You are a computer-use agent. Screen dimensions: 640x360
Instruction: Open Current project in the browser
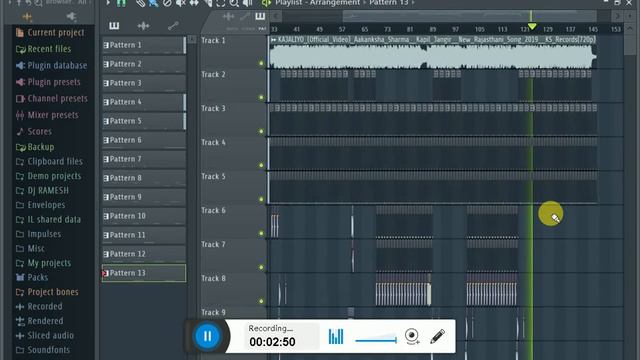click(x=50, y=33)
